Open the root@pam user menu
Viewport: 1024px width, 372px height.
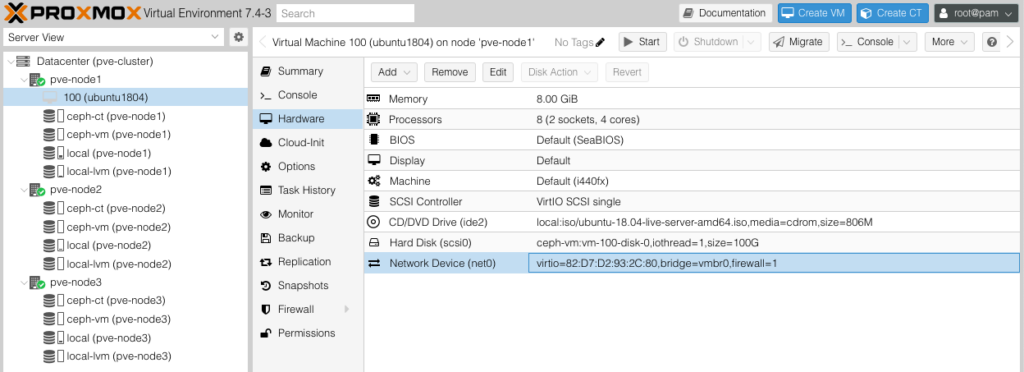point(976,13)
